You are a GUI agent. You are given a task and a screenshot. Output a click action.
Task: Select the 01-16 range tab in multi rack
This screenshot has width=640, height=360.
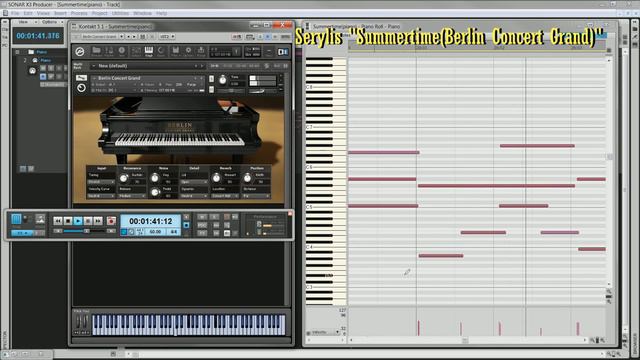point(214,66)
